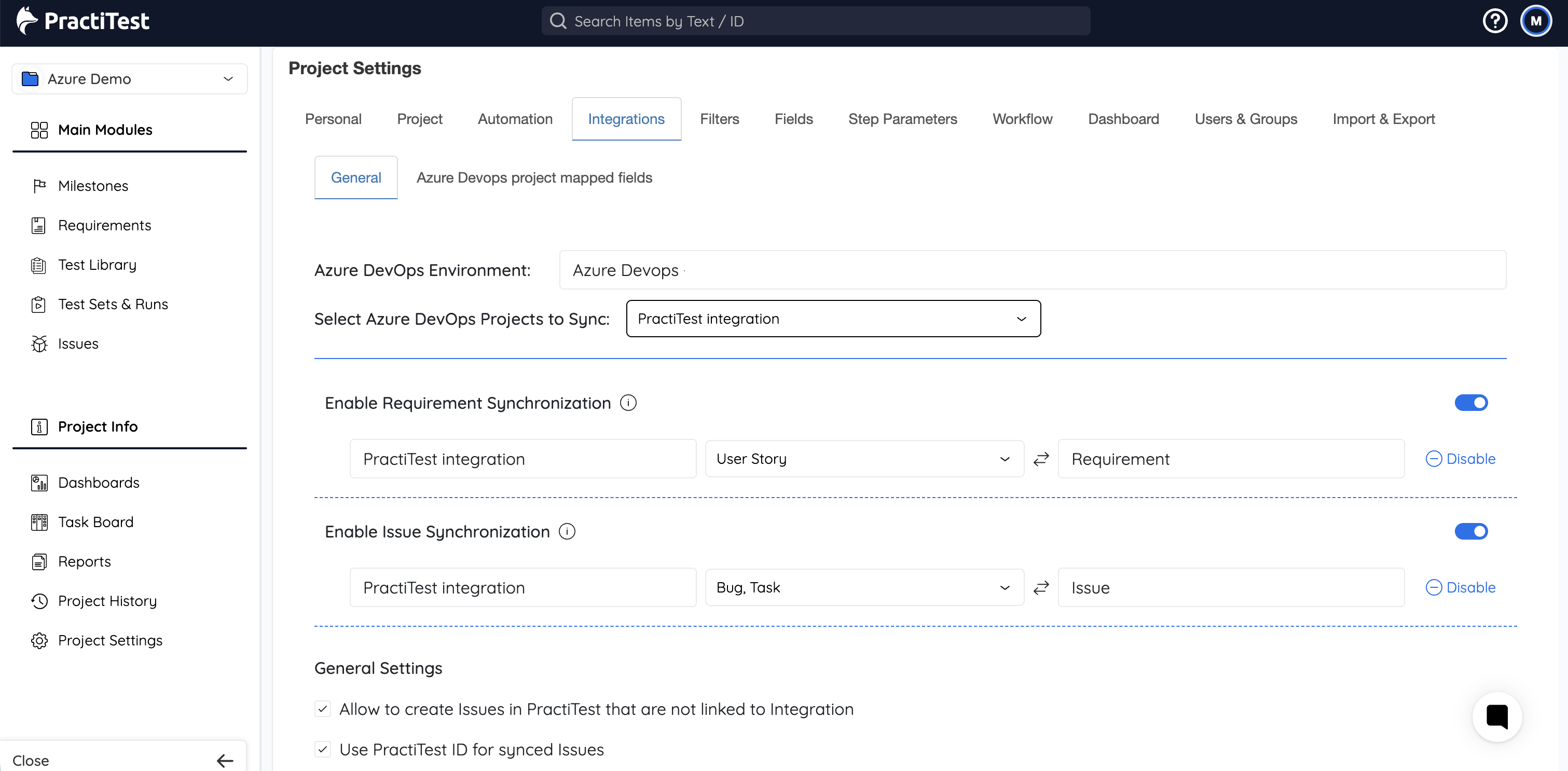Open Azure Devops project mapped fields tab
This screenshot has width=1568, height=771.
click(x=534, y=177)
